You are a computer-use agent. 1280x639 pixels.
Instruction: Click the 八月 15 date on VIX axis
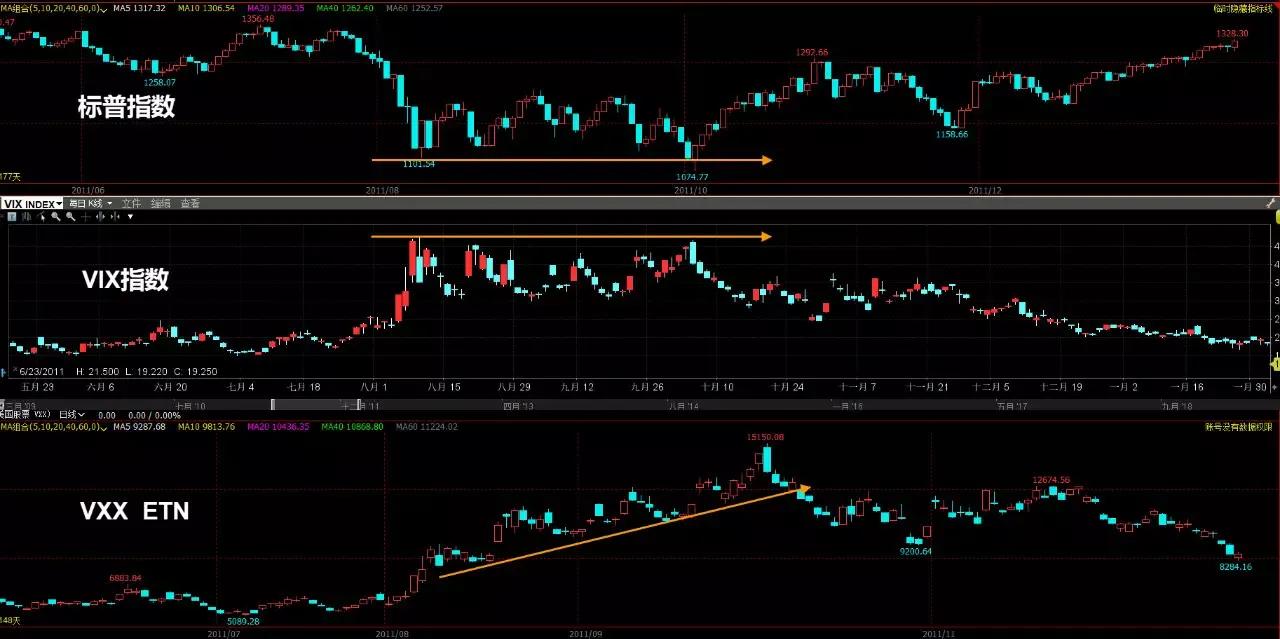[444, 386]
